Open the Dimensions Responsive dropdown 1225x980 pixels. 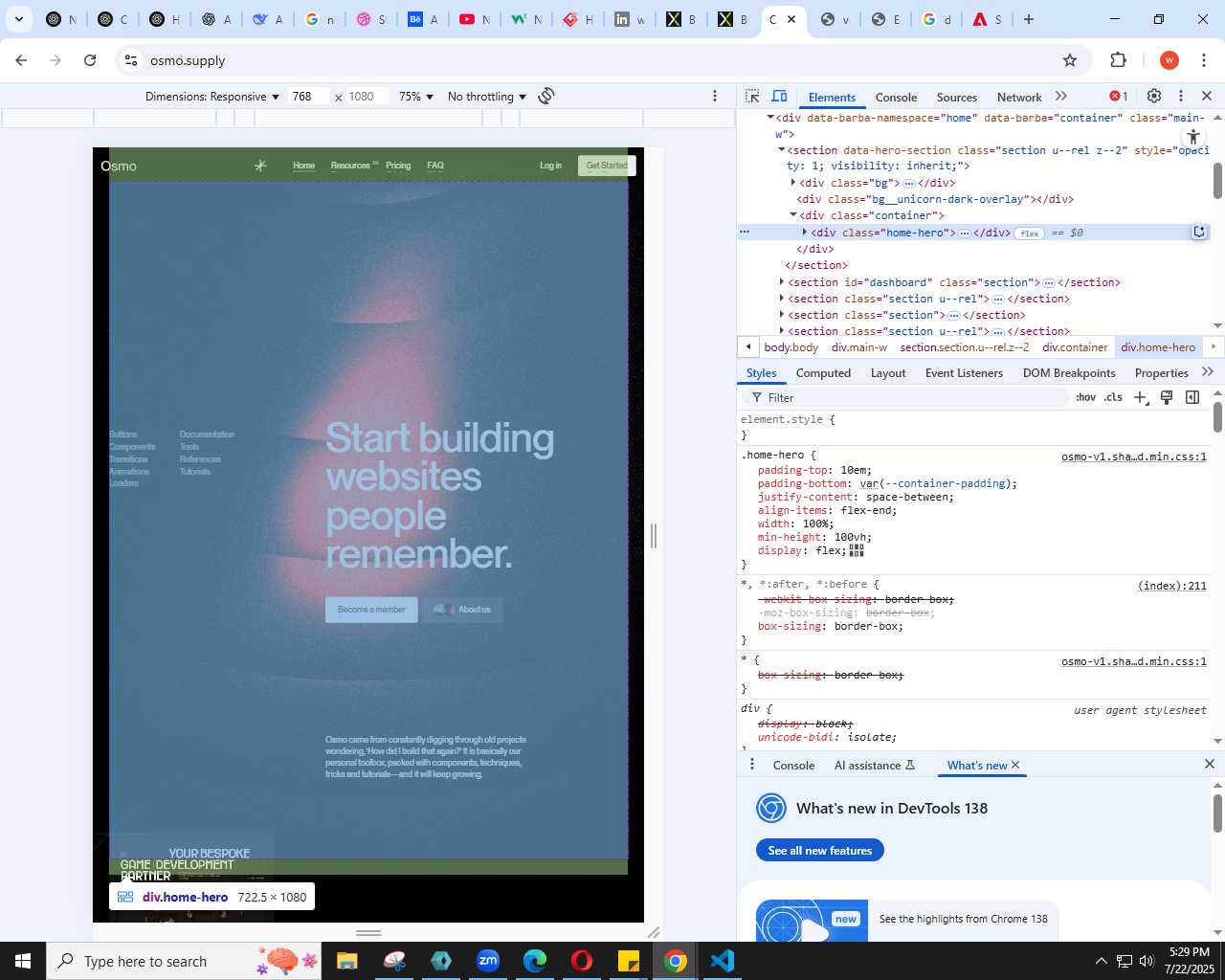[212, 97]
